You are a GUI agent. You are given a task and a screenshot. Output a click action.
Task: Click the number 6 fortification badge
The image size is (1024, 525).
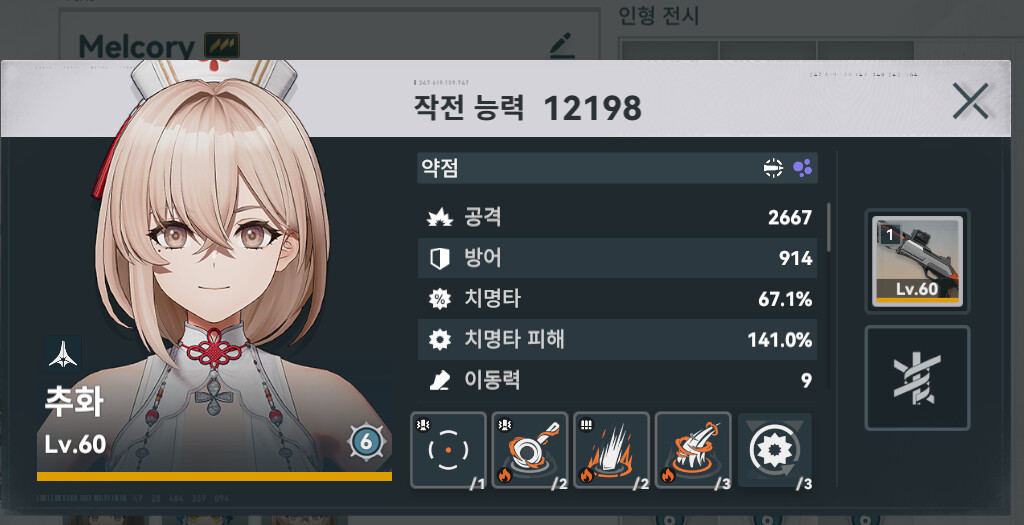(x=366, y=442)
